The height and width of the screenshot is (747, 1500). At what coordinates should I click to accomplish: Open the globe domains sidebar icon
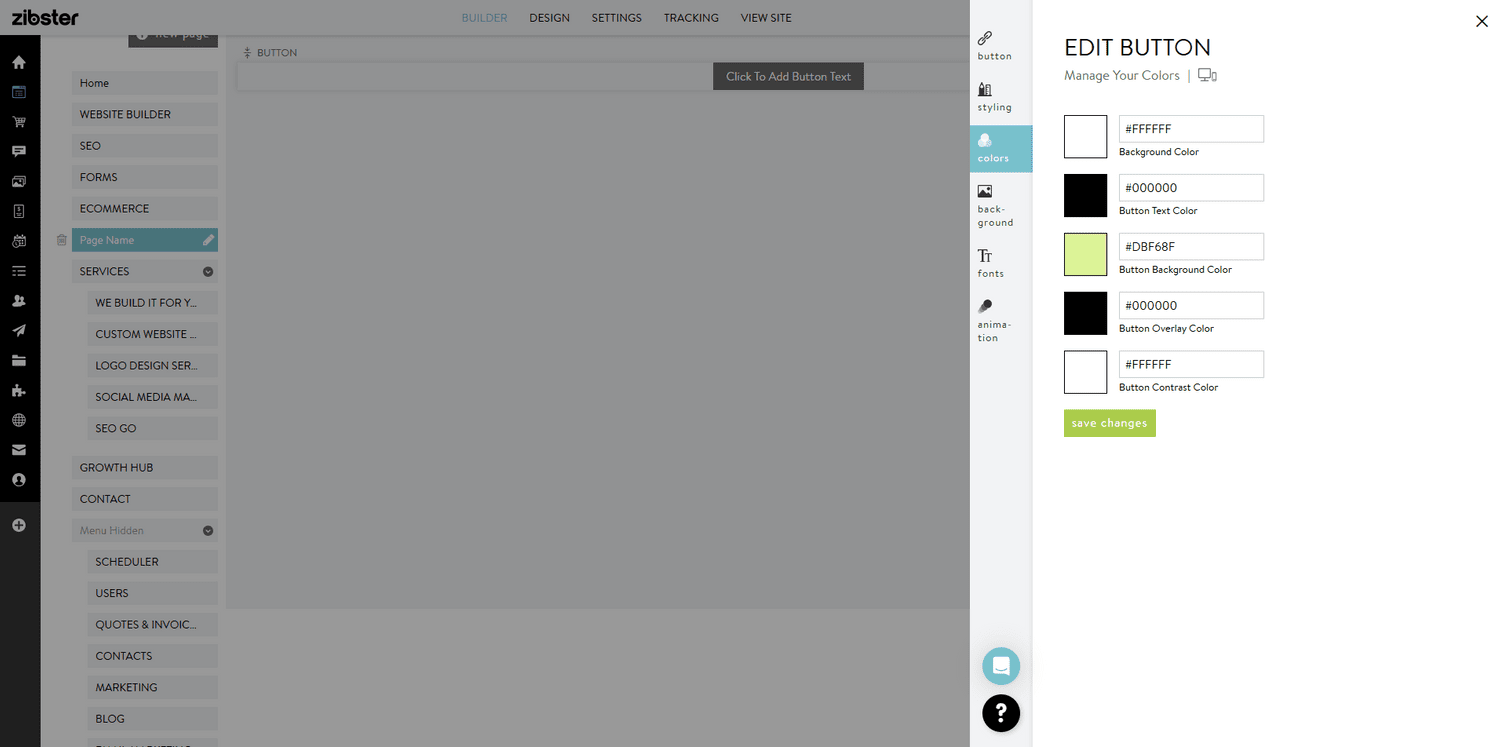click(x=18, y=420)
